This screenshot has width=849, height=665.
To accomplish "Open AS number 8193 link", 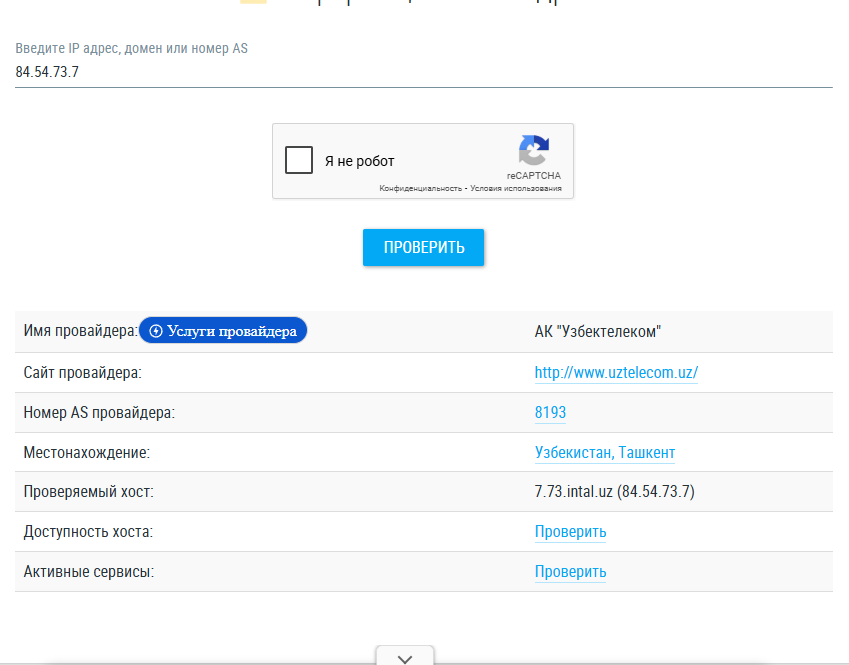I will tap(550, 413).
